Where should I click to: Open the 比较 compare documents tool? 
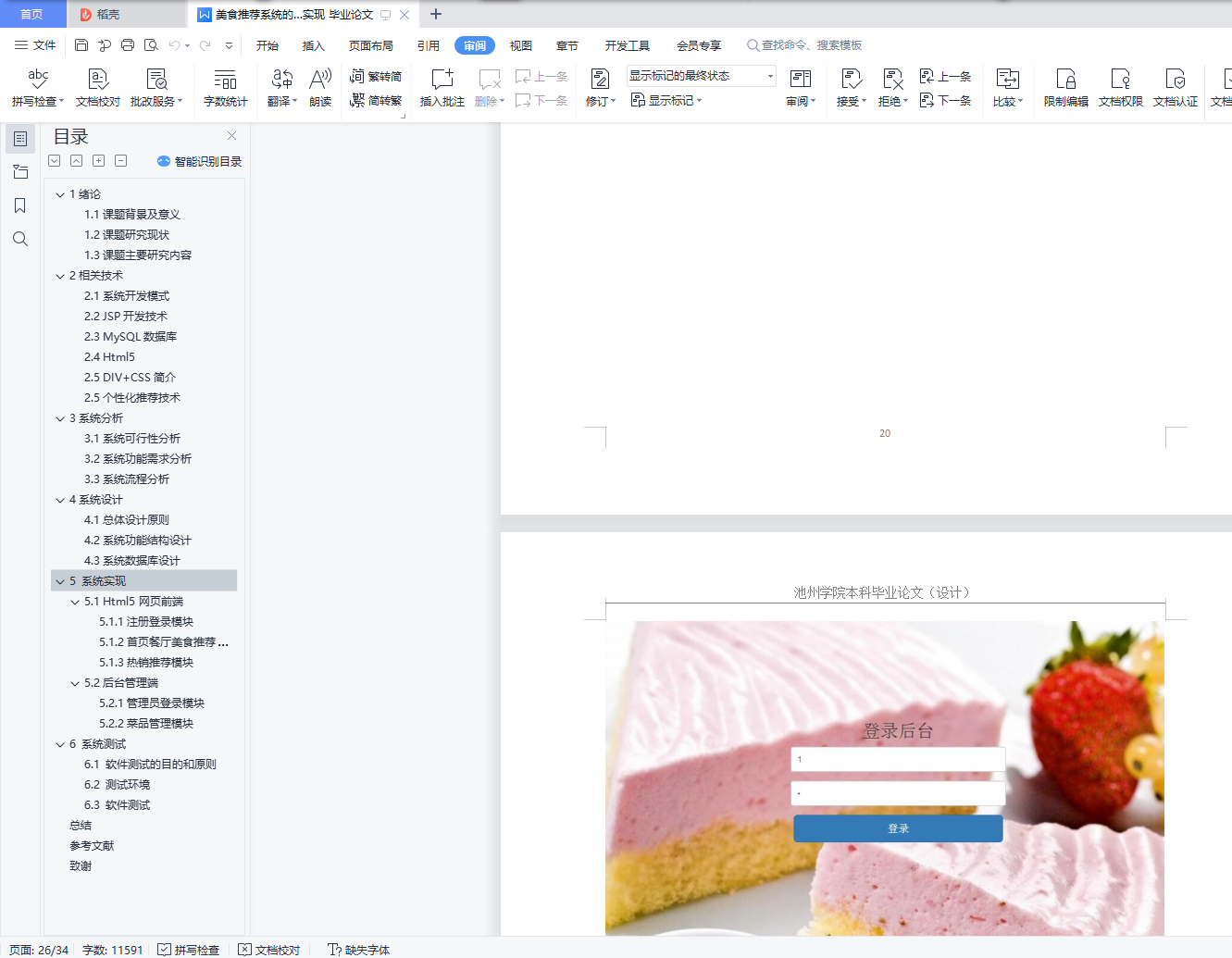click(x=1008, y=88)
